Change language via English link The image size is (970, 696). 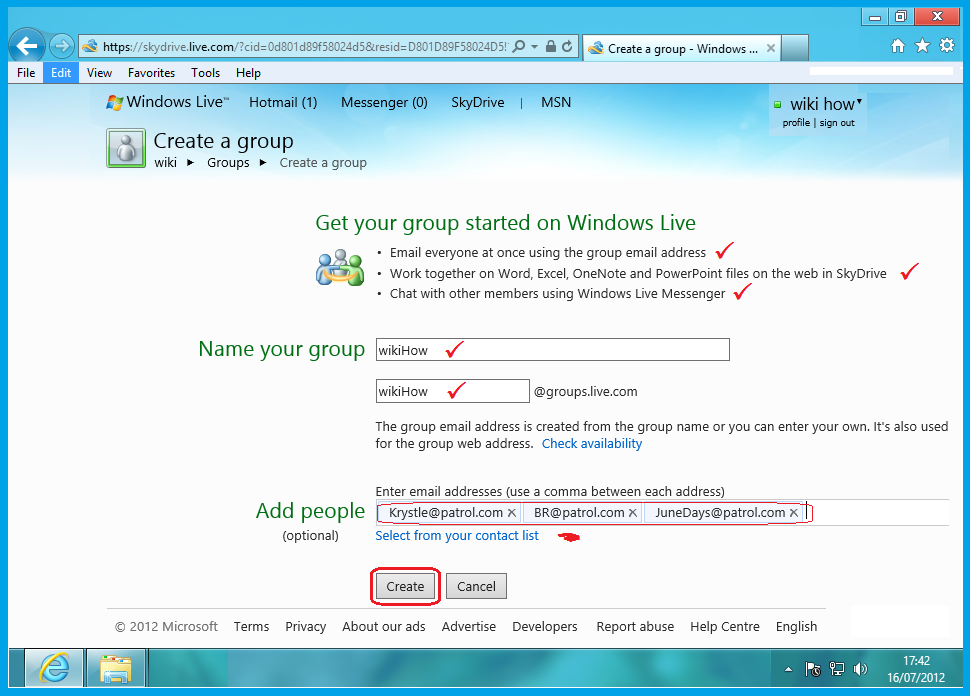coord(797,627)
